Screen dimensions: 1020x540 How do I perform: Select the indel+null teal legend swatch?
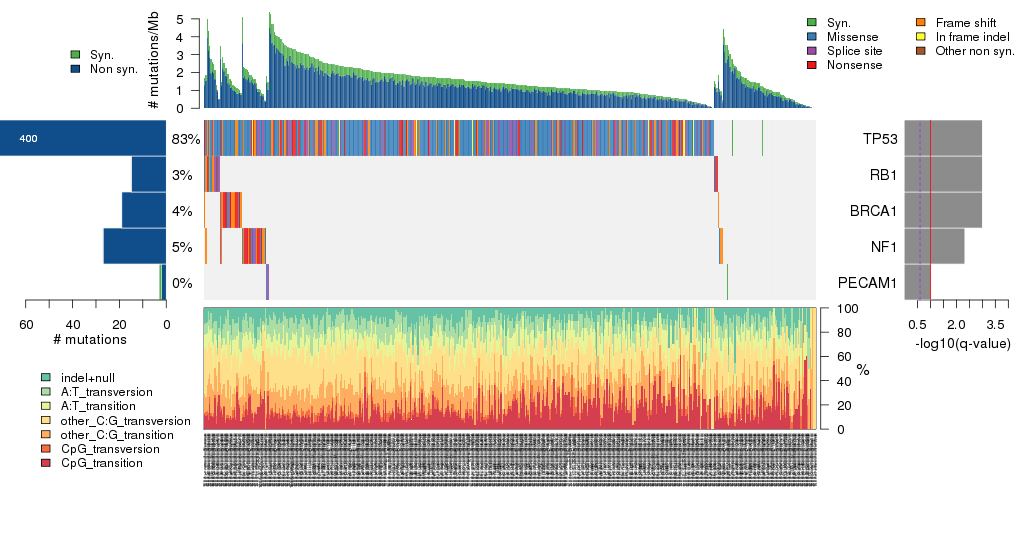coord(46,377)
